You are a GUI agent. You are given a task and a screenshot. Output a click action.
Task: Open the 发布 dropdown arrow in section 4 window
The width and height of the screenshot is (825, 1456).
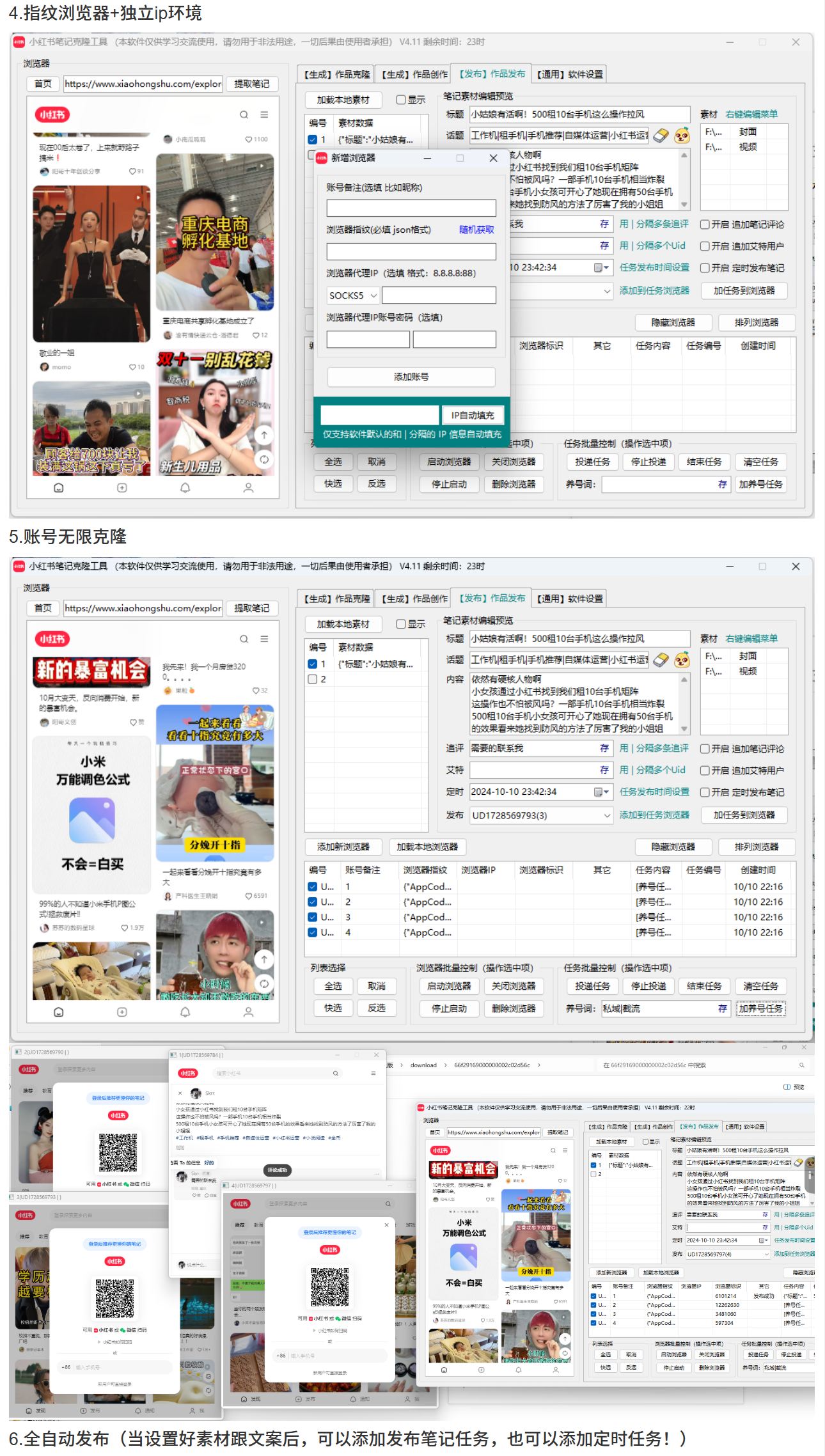pos(607,291)
